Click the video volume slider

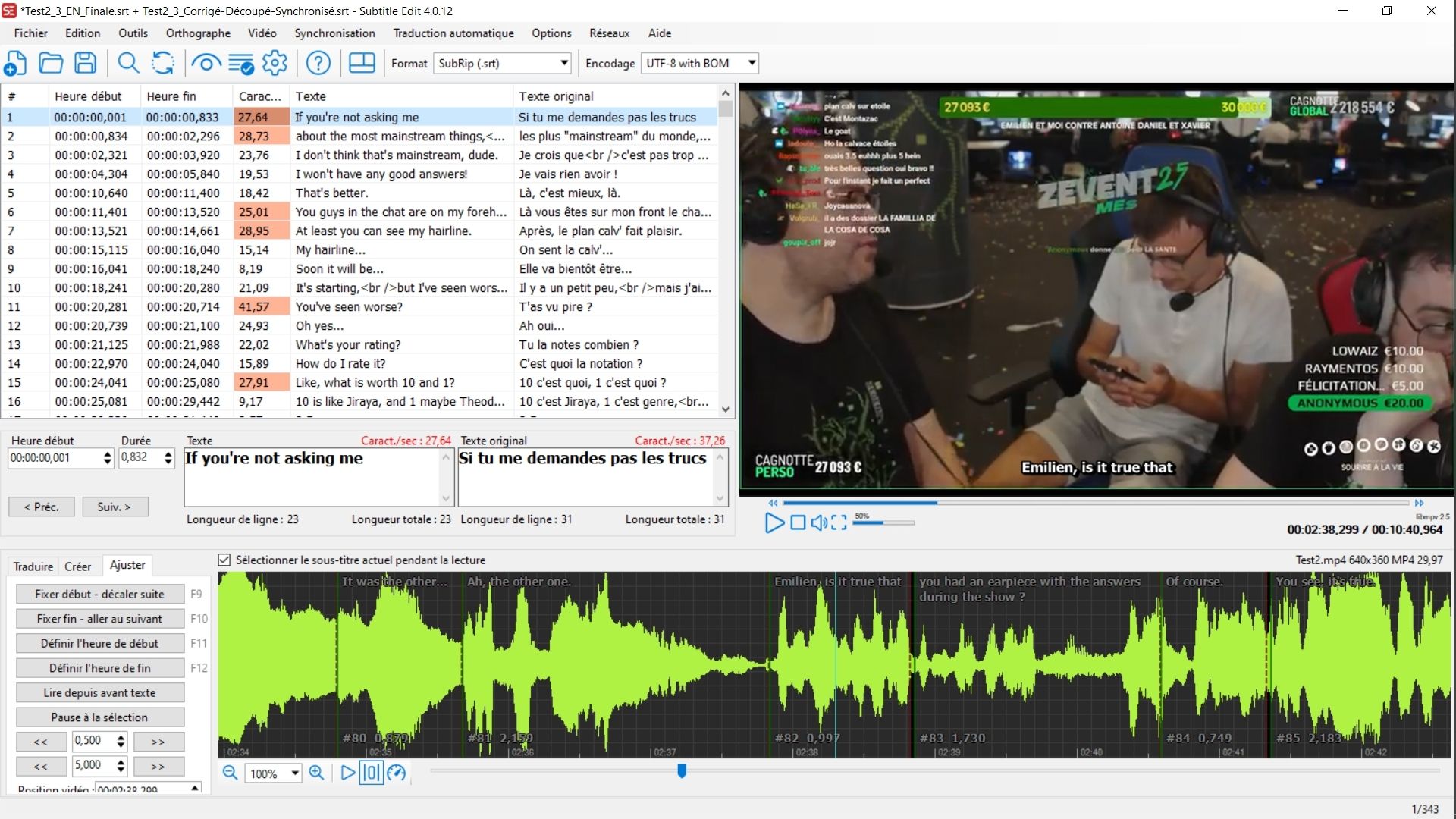[x=883, y=522]
